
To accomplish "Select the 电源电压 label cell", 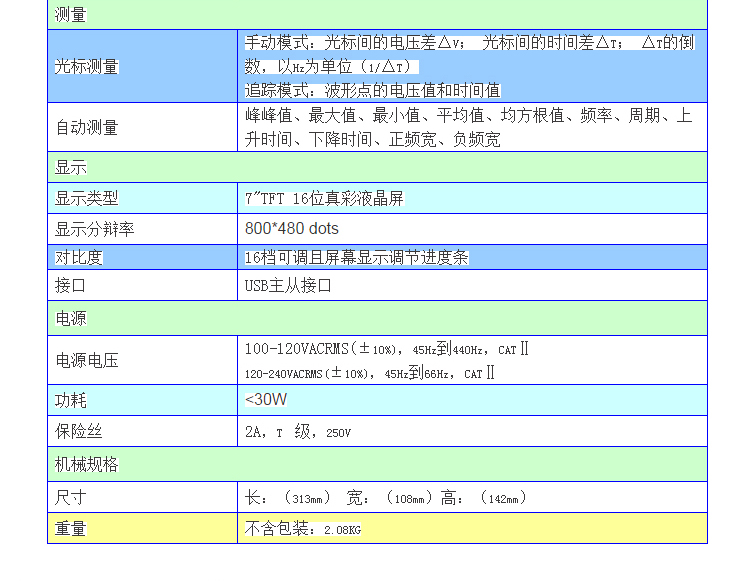I will pyautogui.click(x=142, y=360).
